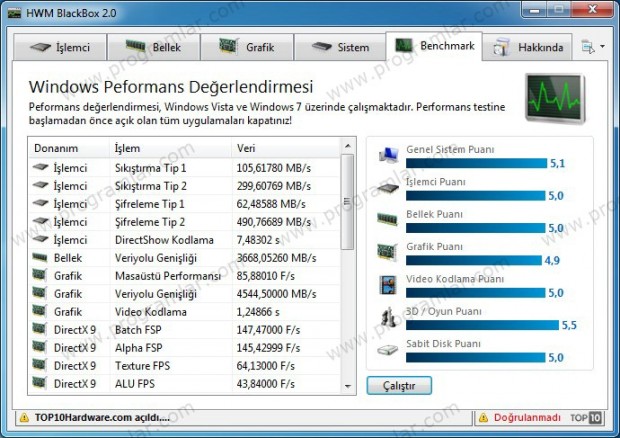Select the 'Batch FSP' cell
Viewport: 620px width, 438px height.
pos(138,330)
